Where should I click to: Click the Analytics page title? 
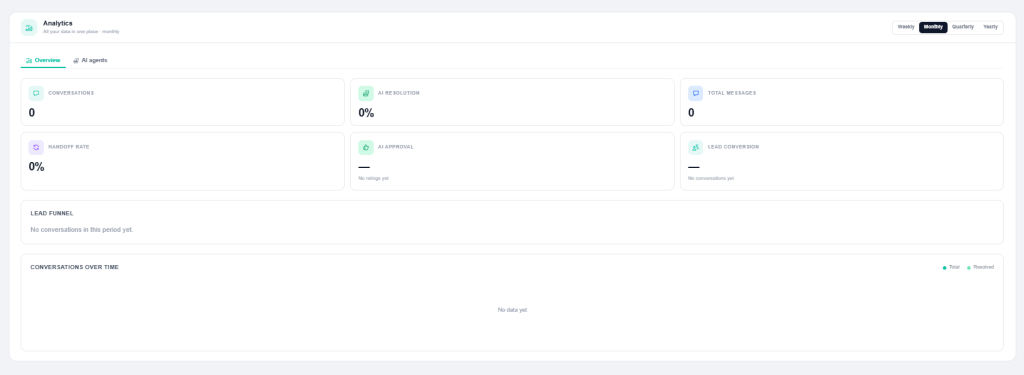pos(57,24)
